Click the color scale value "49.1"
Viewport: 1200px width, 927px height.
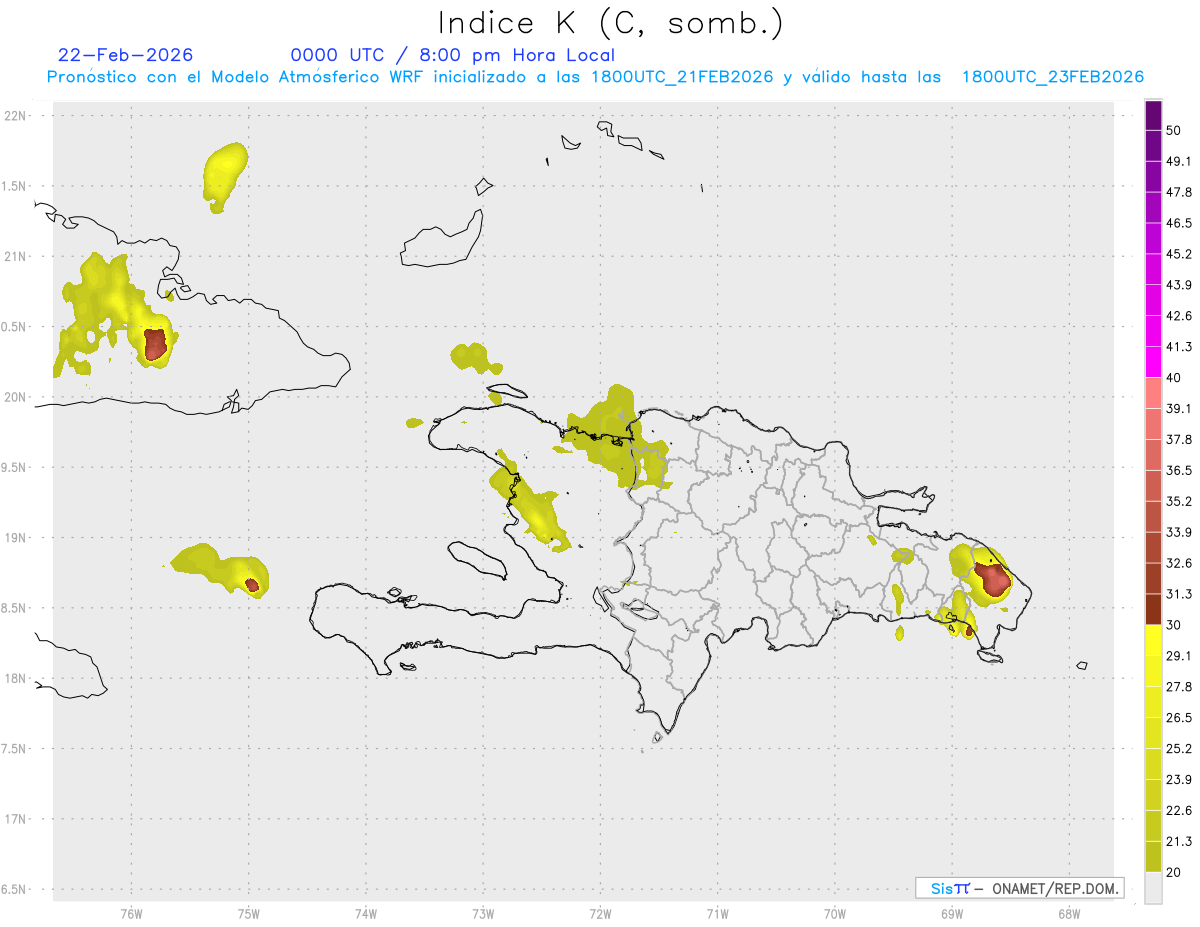[x=1179, y=161]
